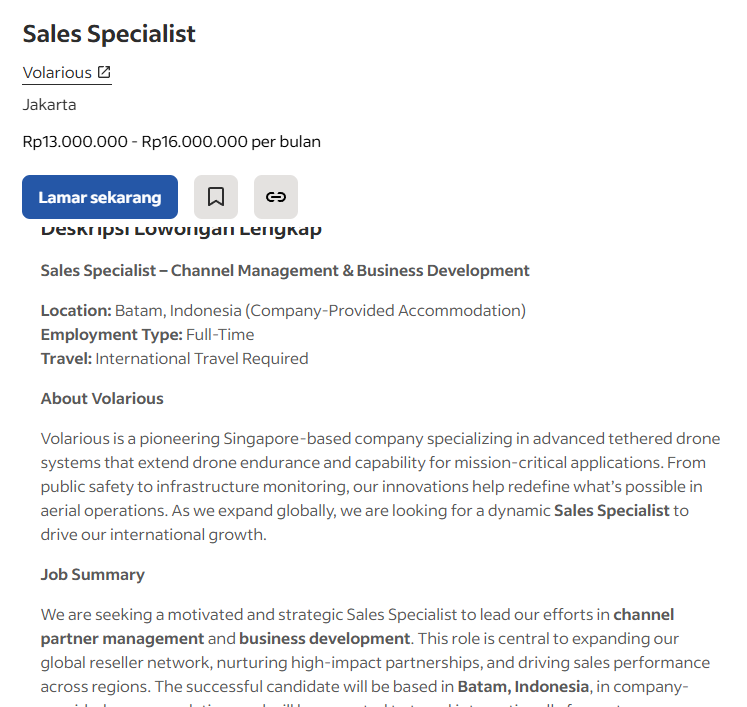Click the Jakarta location text
Screen dimensions: 747x707
pyautogui.click(x=49, y=104)
